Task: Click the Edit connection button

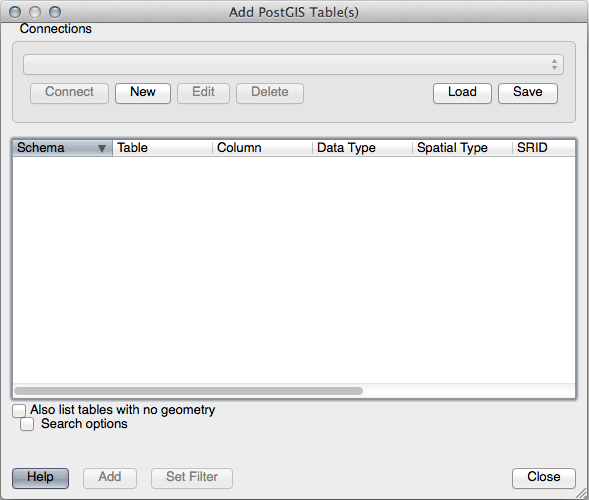Action: point(203,93)
